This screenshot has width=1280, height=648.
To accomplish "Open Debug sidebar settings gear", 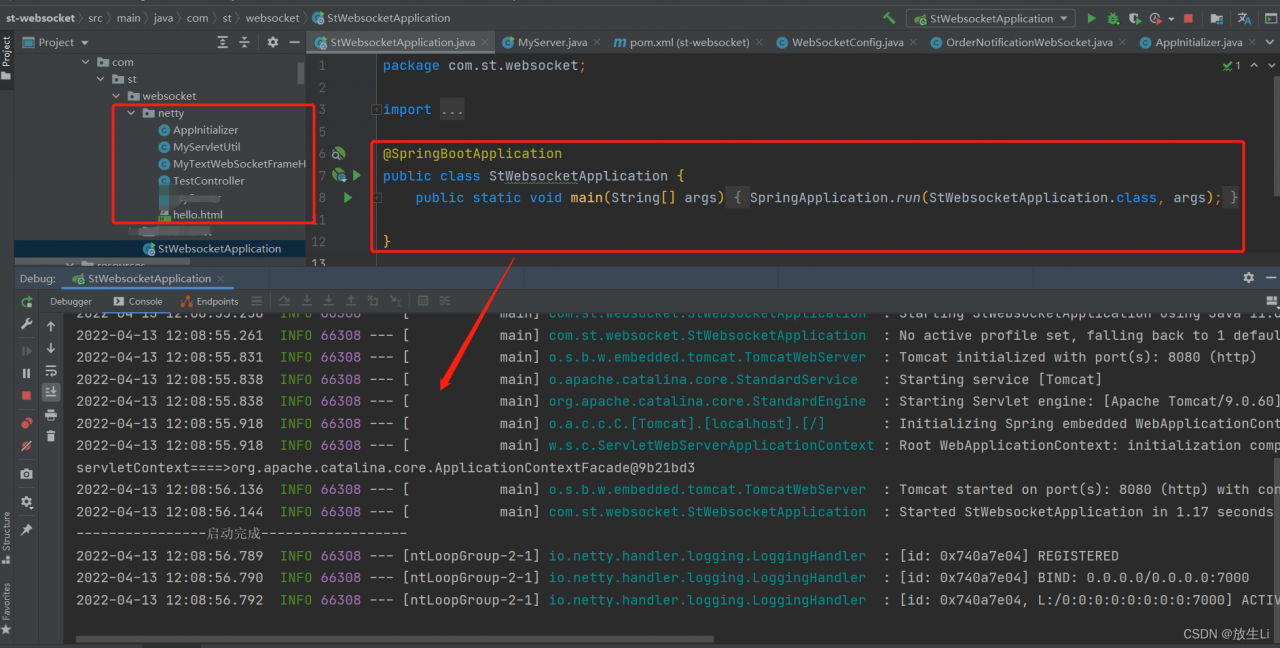I will pos(26,502).
